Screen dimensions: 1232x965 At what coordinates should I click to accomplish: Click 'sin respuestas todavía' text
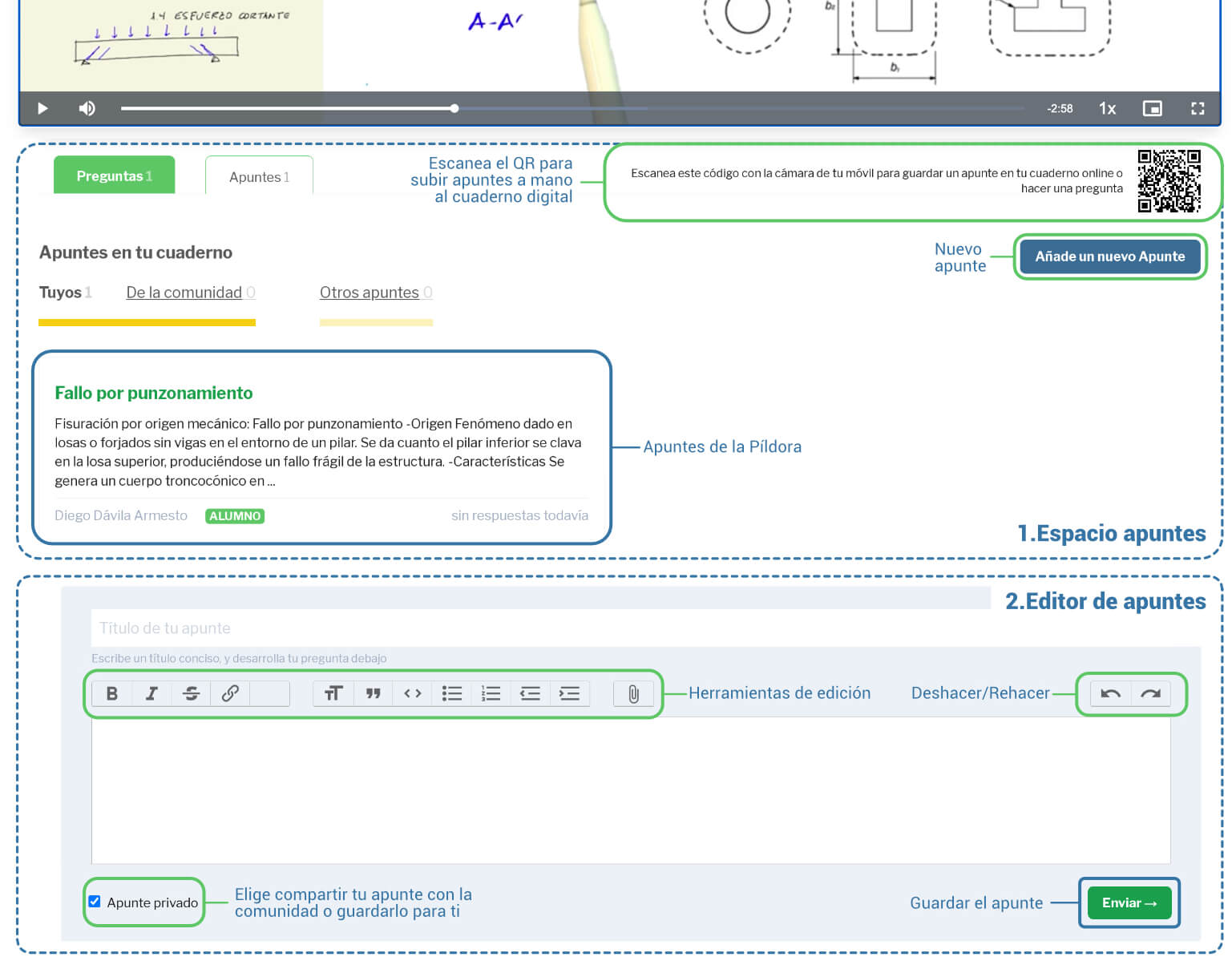(519, 515)
